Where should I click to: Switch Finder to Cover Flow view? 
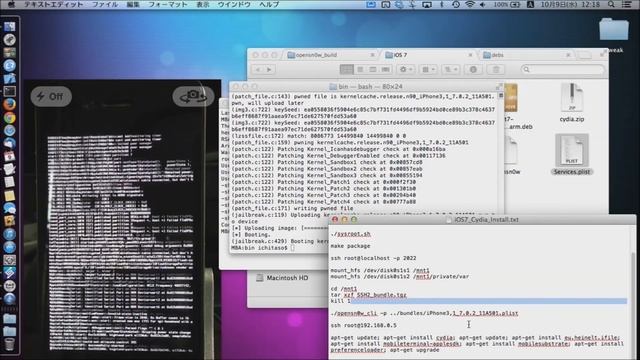click(x=385, y=70)
